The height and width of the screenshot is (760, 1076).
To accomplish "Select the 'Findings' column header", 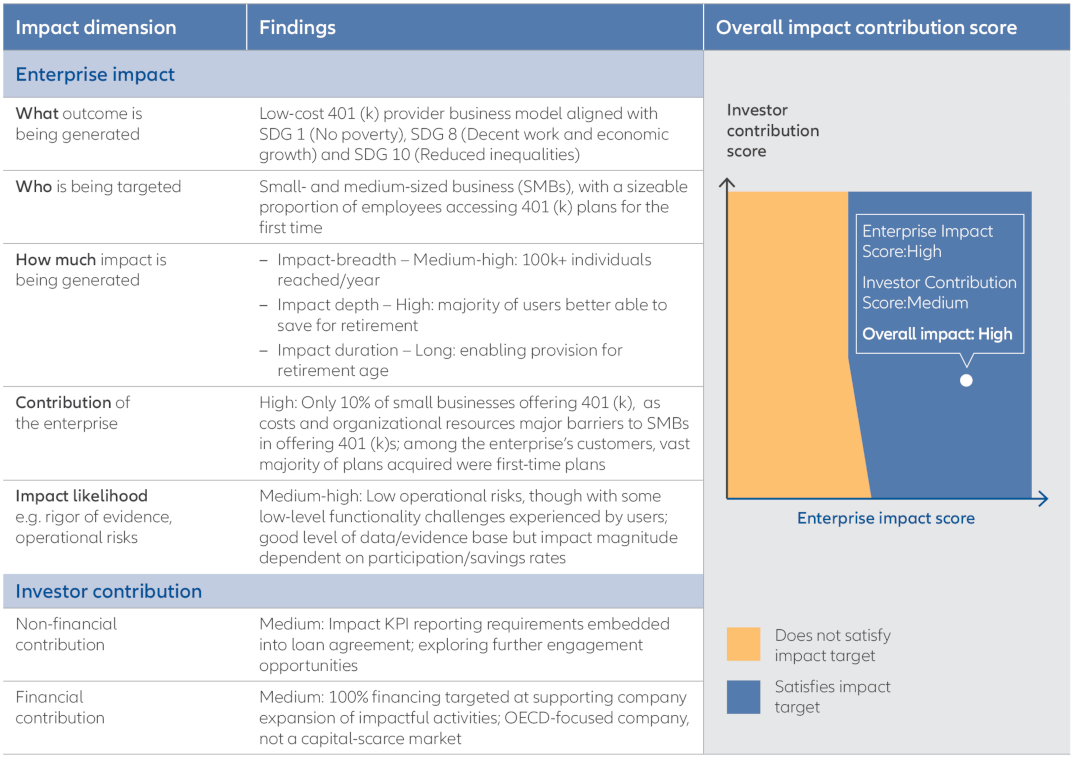I will (297, 28).
